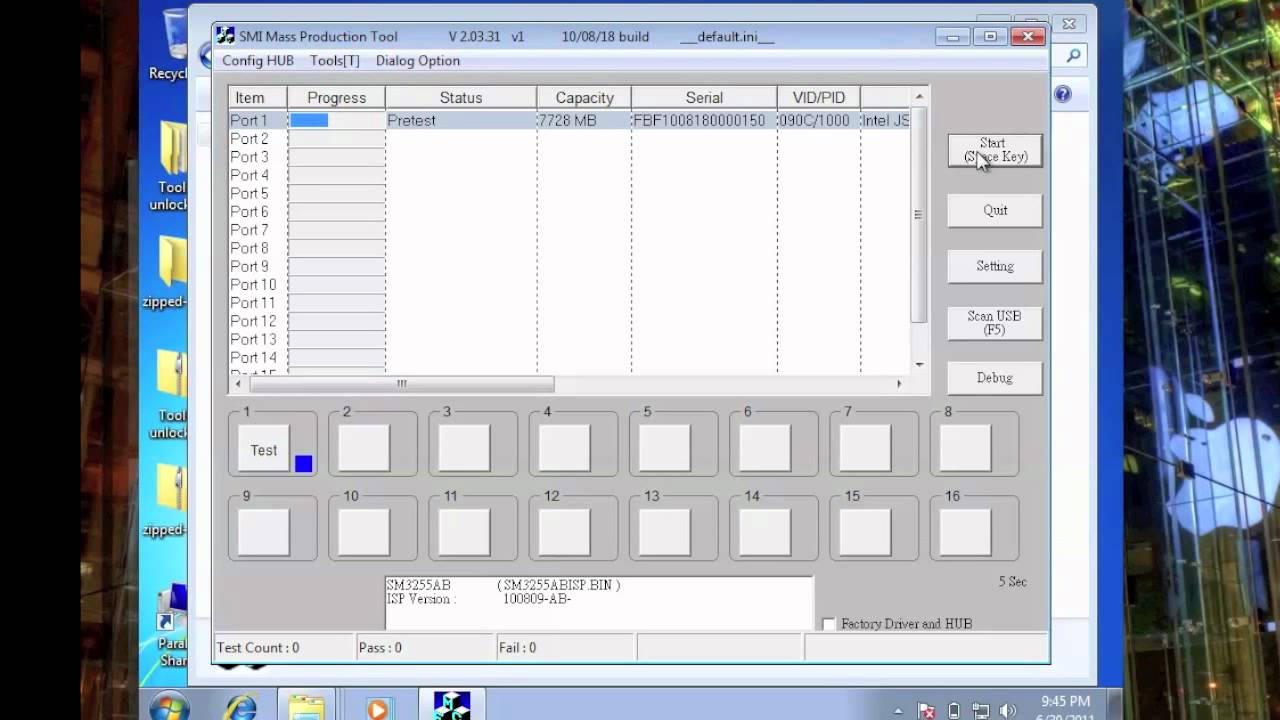Open the Config HUB menu
The image size is (1280, 720).
258,61
